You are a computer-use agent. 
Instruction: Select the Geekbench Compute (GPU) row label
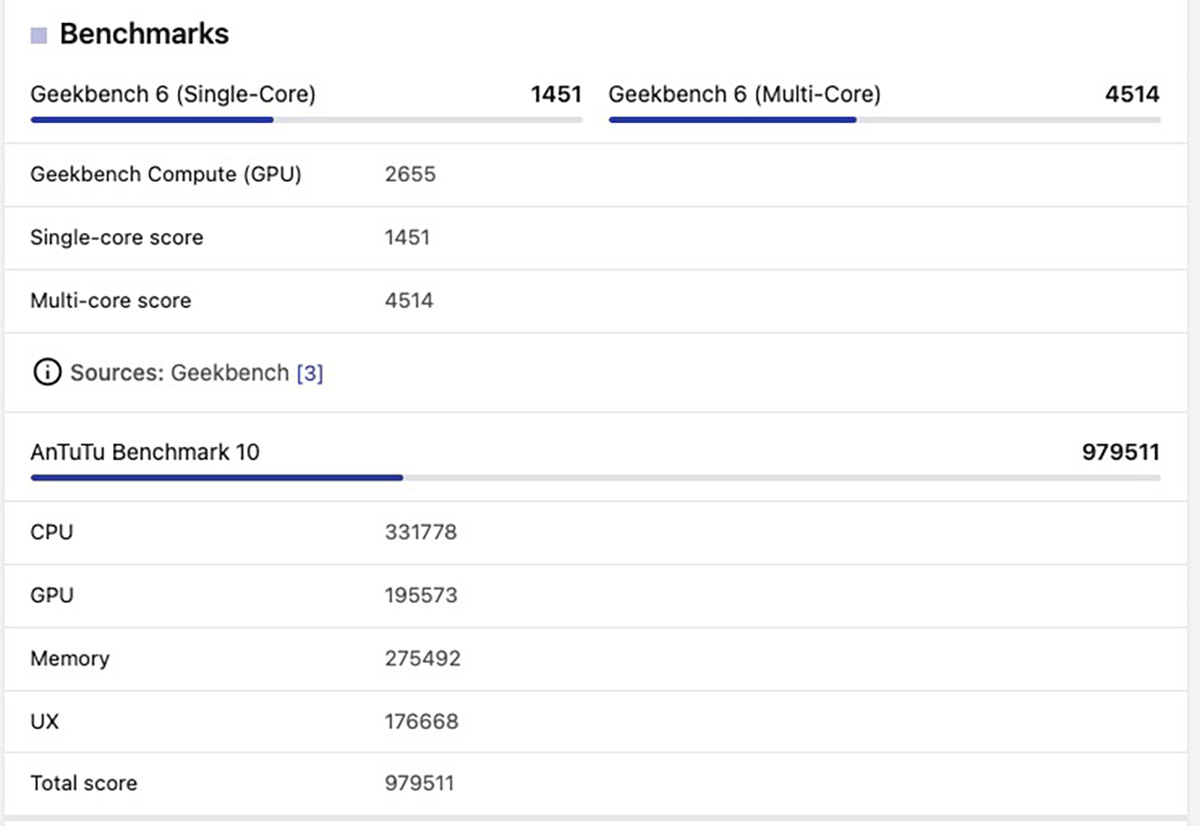[x=166, y=175]
